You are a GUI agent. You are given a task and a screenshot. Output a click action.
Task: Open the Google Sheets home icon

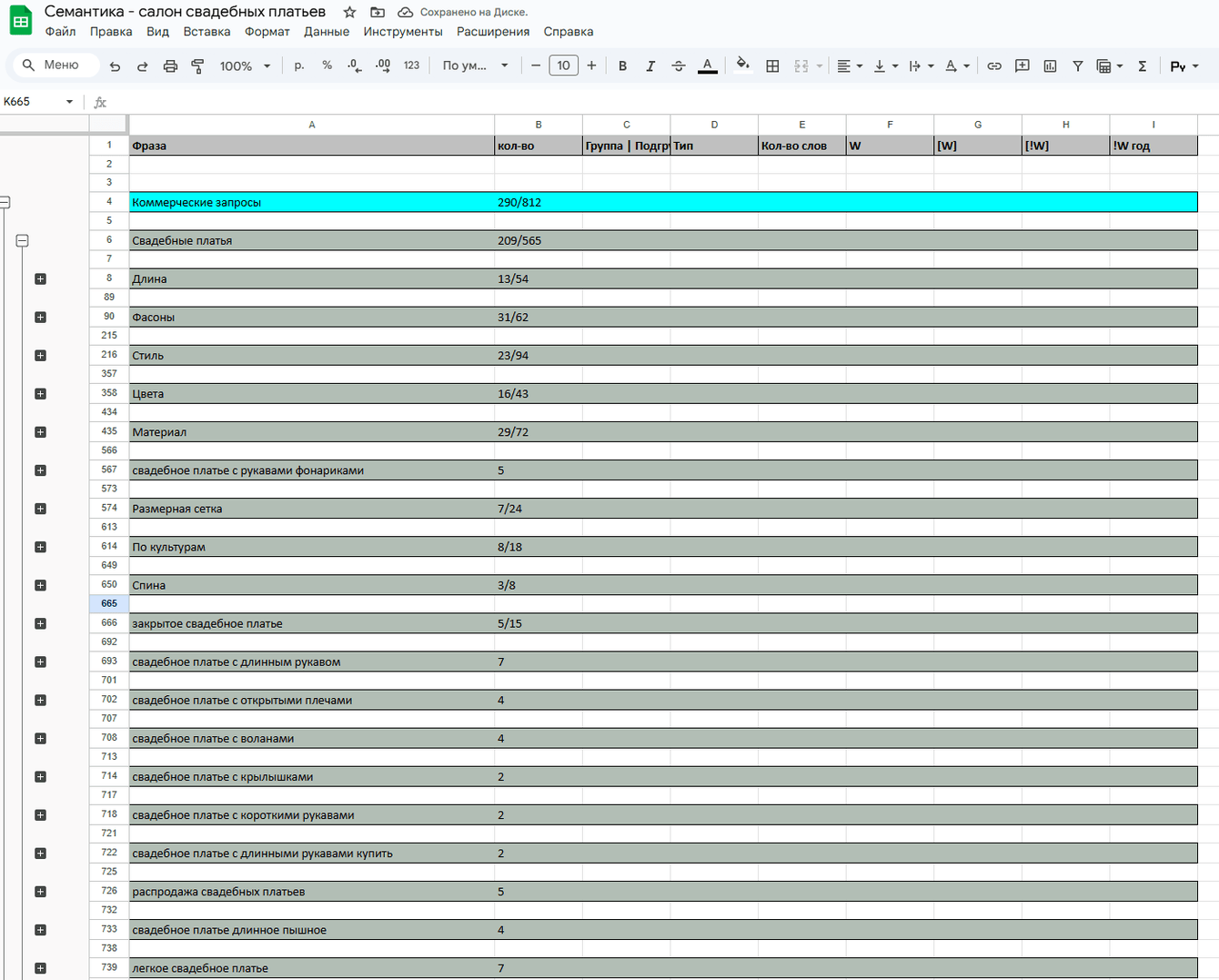click(x=20, y=21)
